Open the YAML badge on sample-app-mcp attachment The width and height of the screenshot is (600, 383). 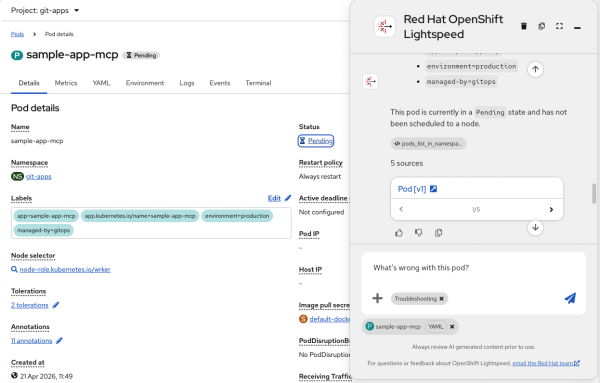pyautogui.click(x=435, y=326)
